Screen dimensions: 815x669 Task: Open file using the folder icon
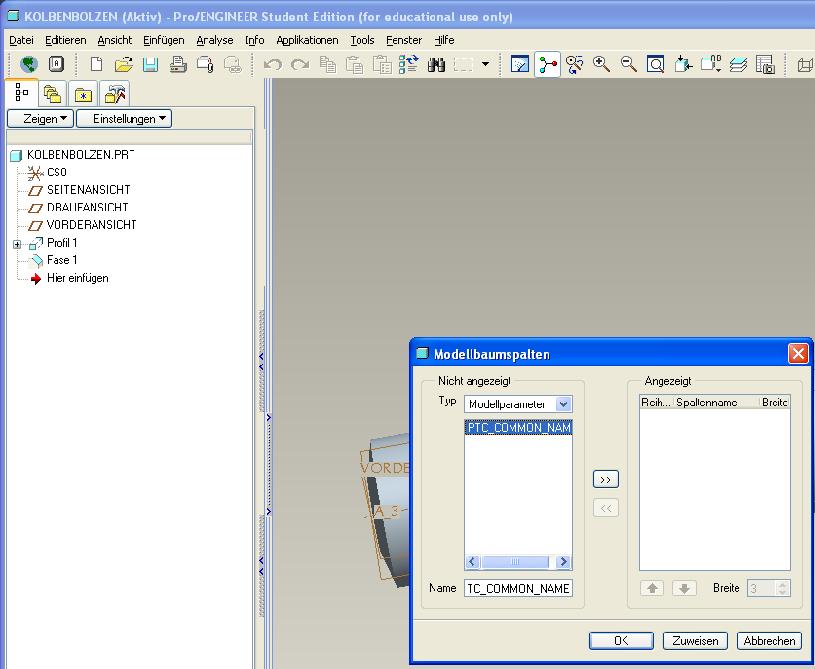(x=124, y=64)
